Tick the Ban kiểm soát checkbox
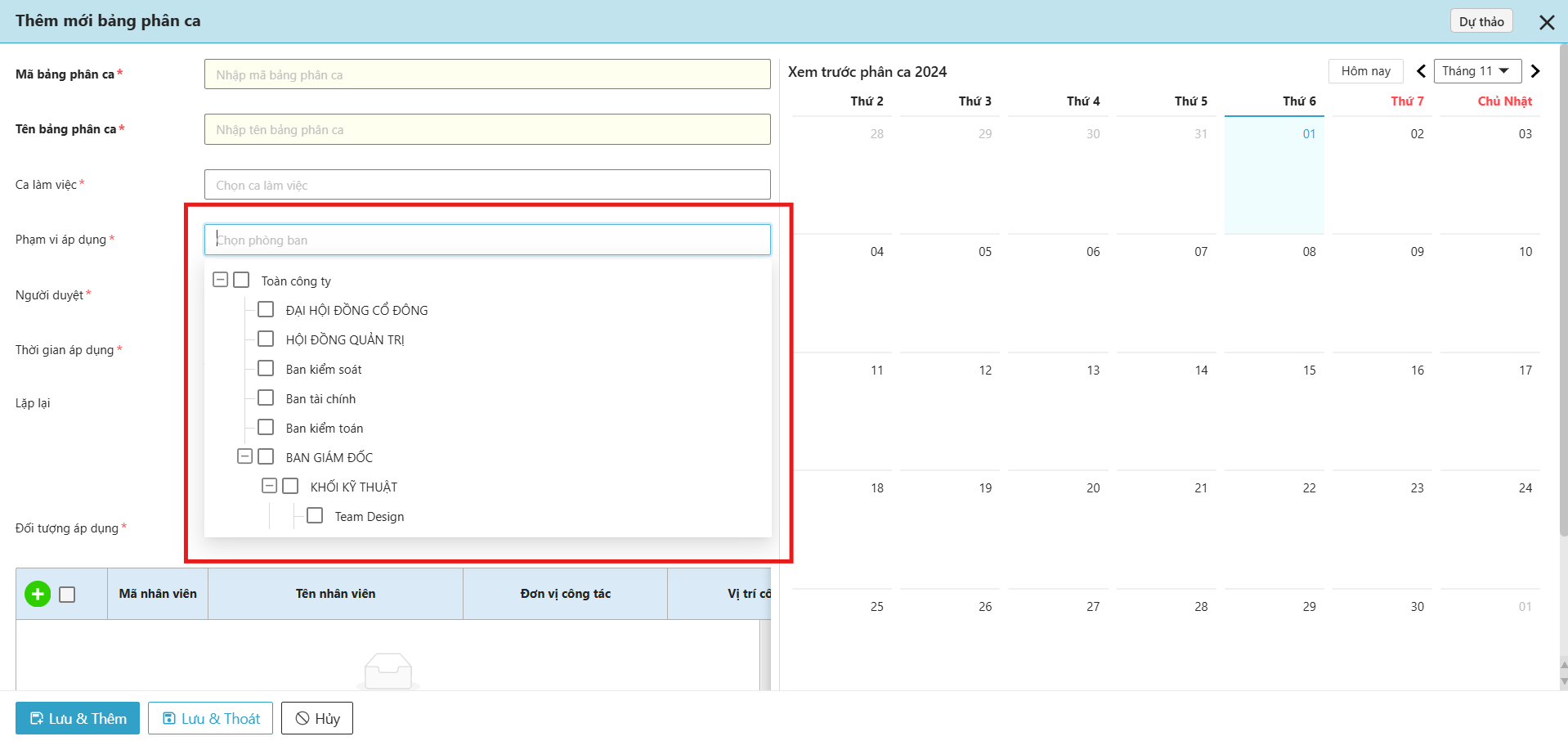 (x=266, y=369)
